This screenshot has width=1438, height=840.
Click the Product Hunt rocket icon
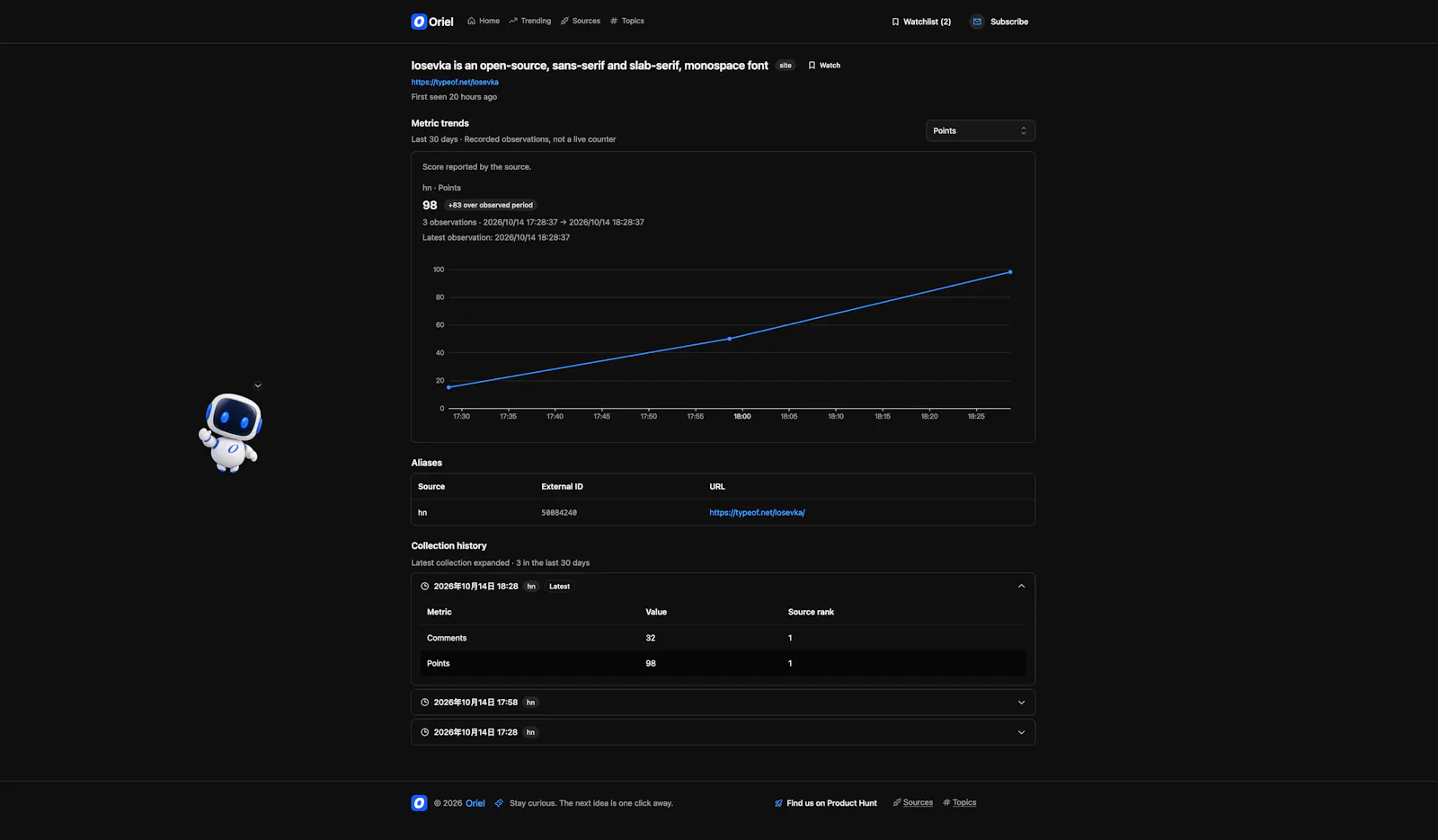coord(778,803)
